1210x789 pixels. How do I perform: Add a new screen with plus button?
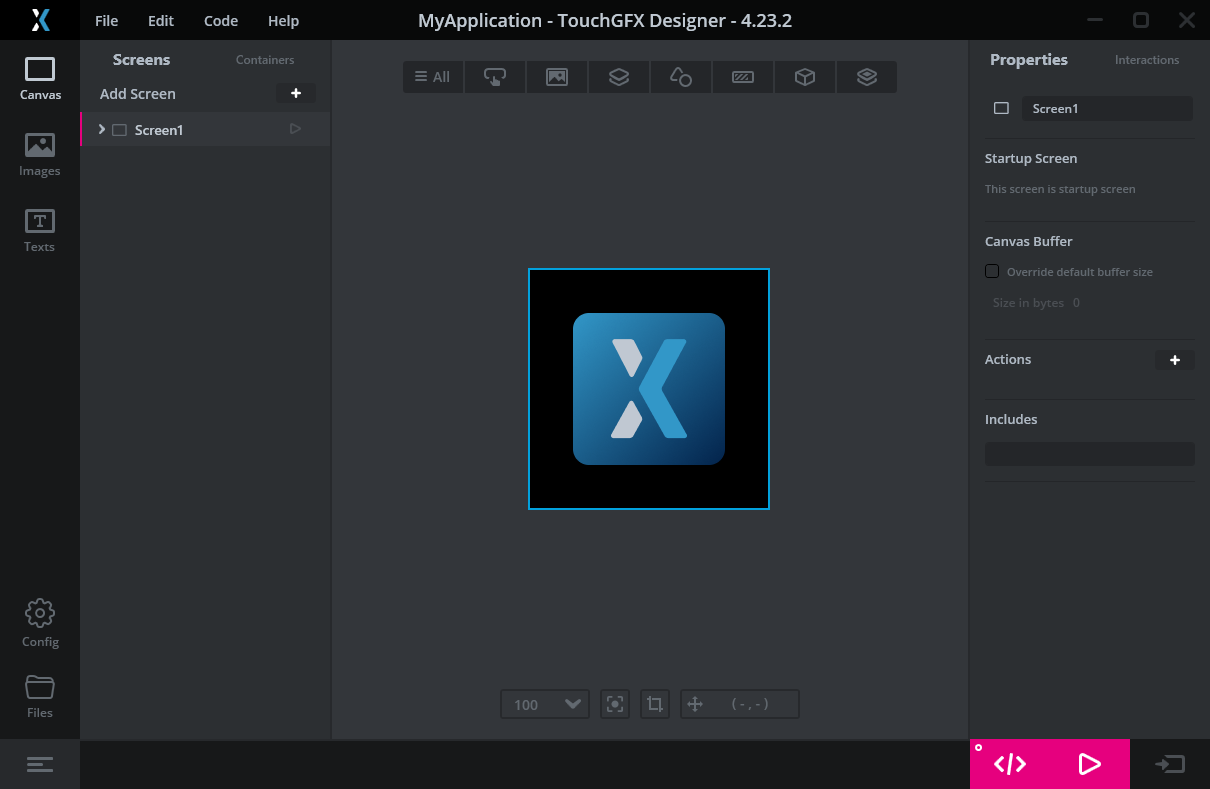click(x=296, y=93)
